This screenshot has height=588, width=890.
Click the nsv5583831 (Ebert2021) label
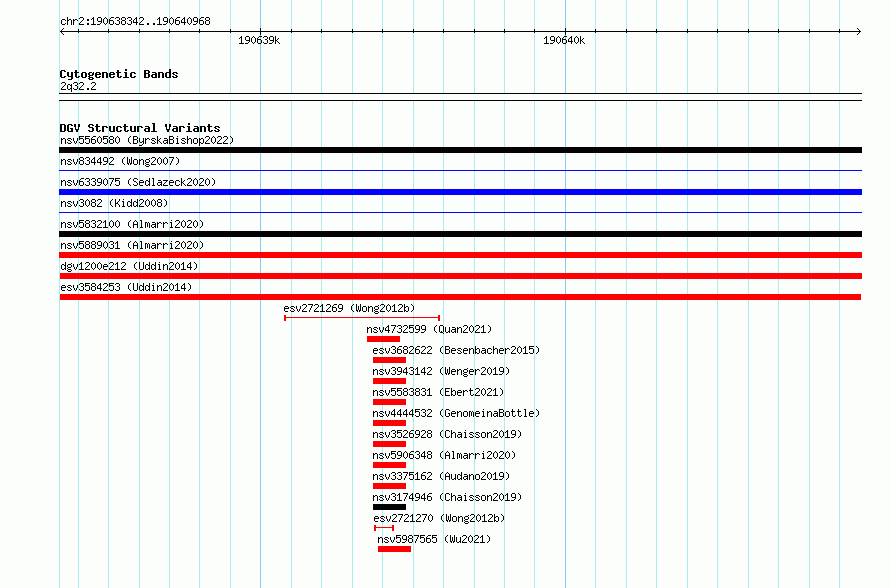pyautogui.click(x=438, y=392)
